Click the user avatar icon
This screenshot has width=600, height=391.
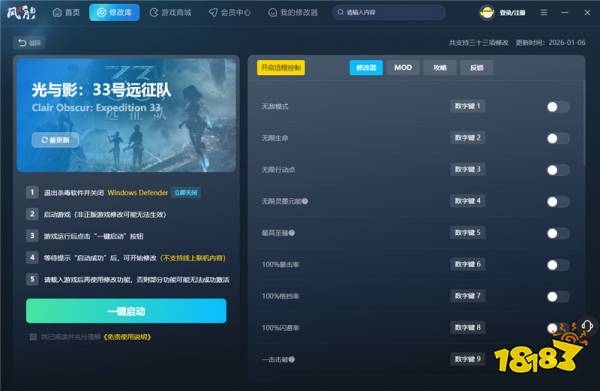coord(487,13)
